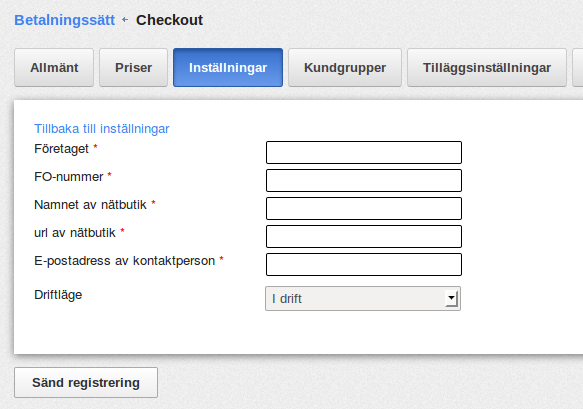Submit with the Sänd registrering button
This screenshot has width=583, height=409.
[86, 383]
